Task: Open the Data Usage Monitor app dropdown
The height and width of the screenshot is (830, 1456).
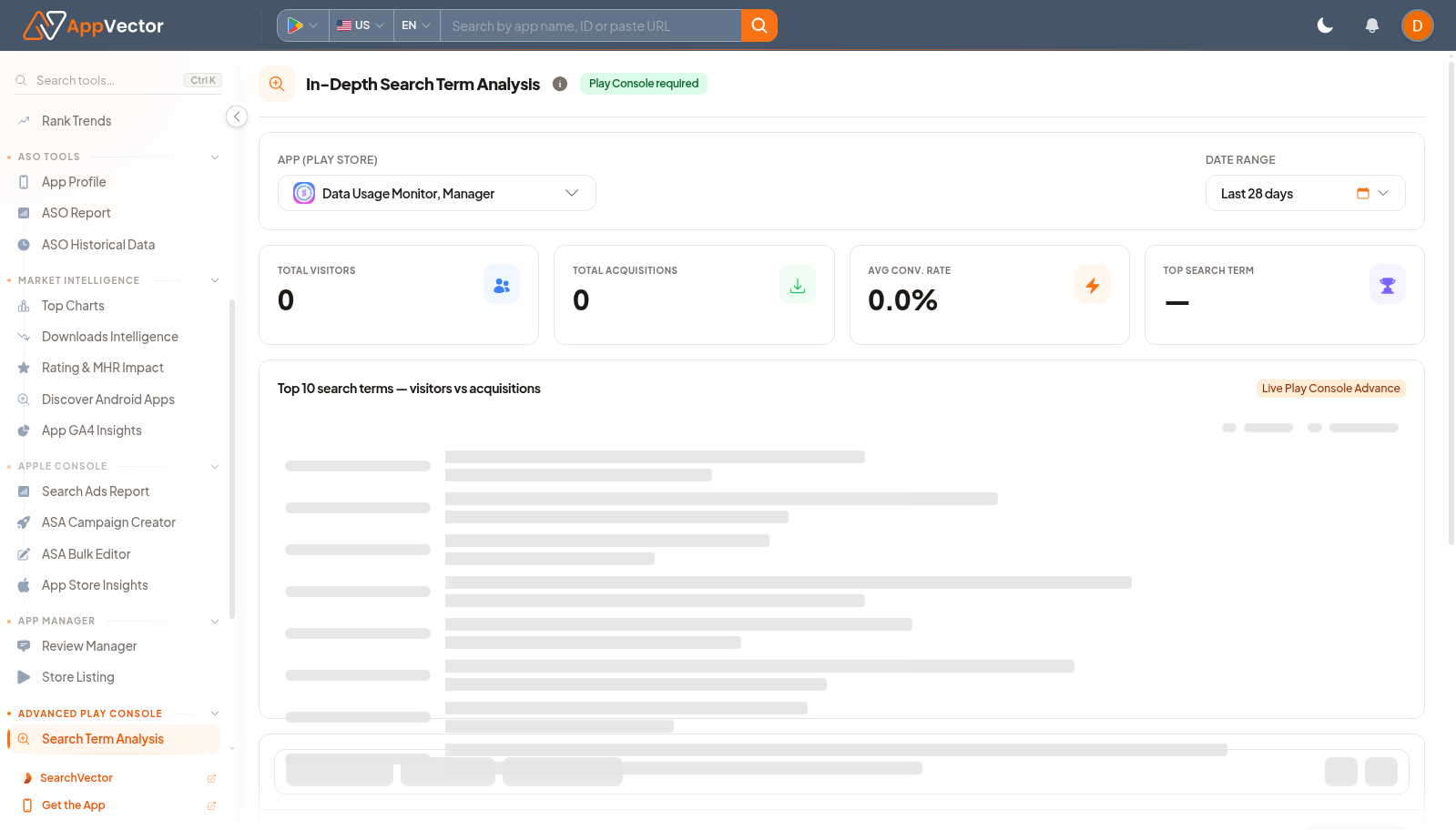Action: coord(437,193)
